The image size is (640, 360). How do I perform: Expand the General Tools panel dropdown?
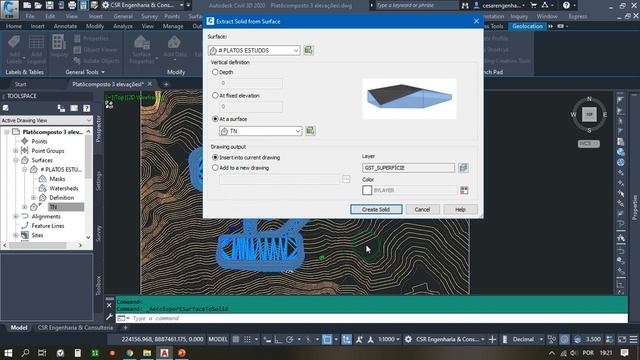pos(85,72)
